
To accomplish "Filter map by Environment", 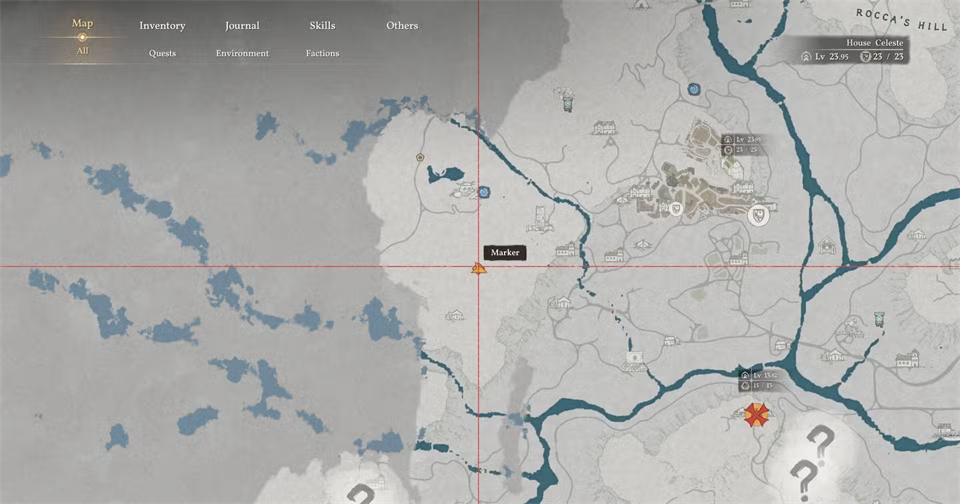I will [242, 53].
